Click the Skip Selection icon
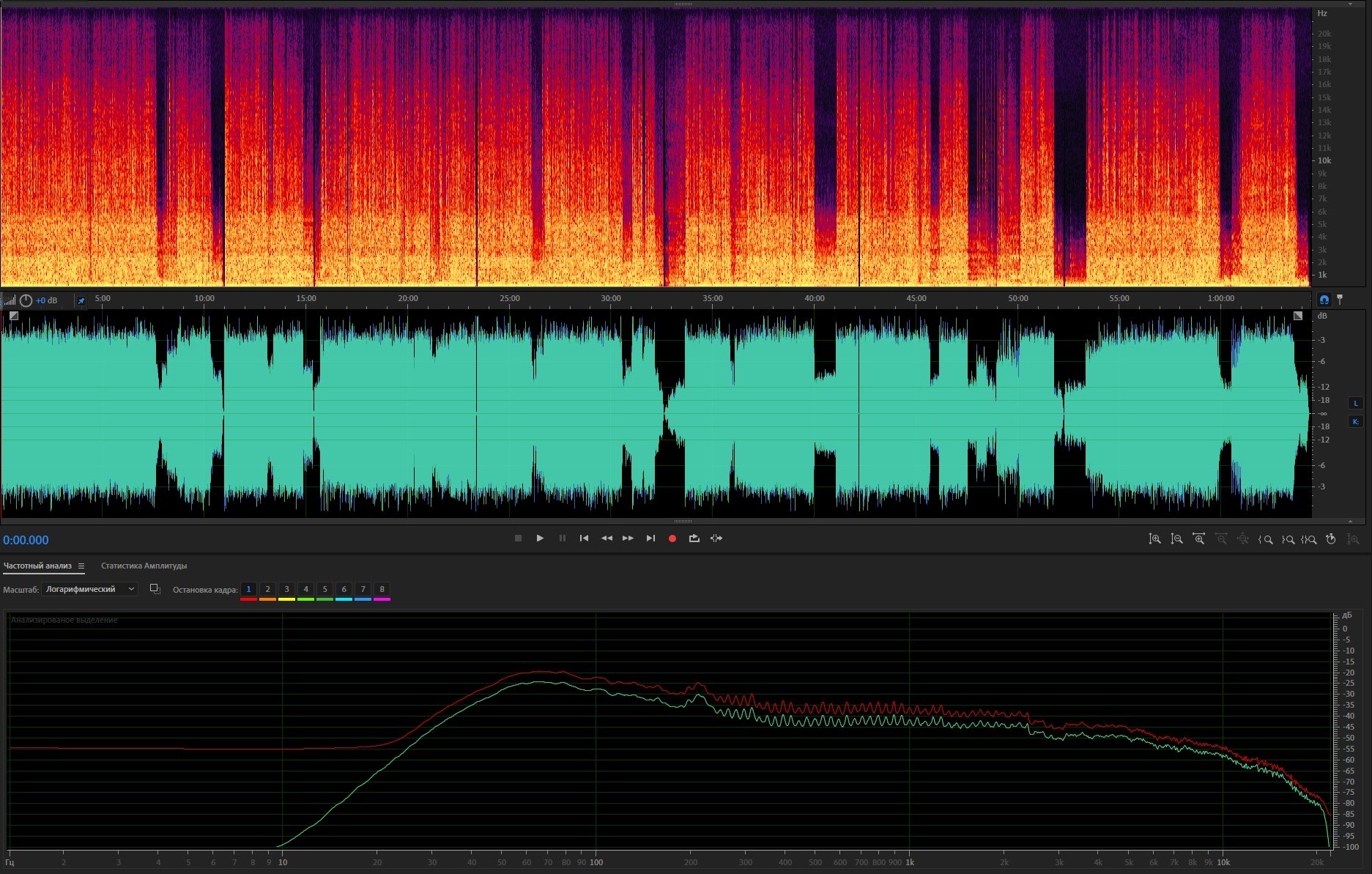The height and width of the screenshot is (874, 1372). click(716, 538)
